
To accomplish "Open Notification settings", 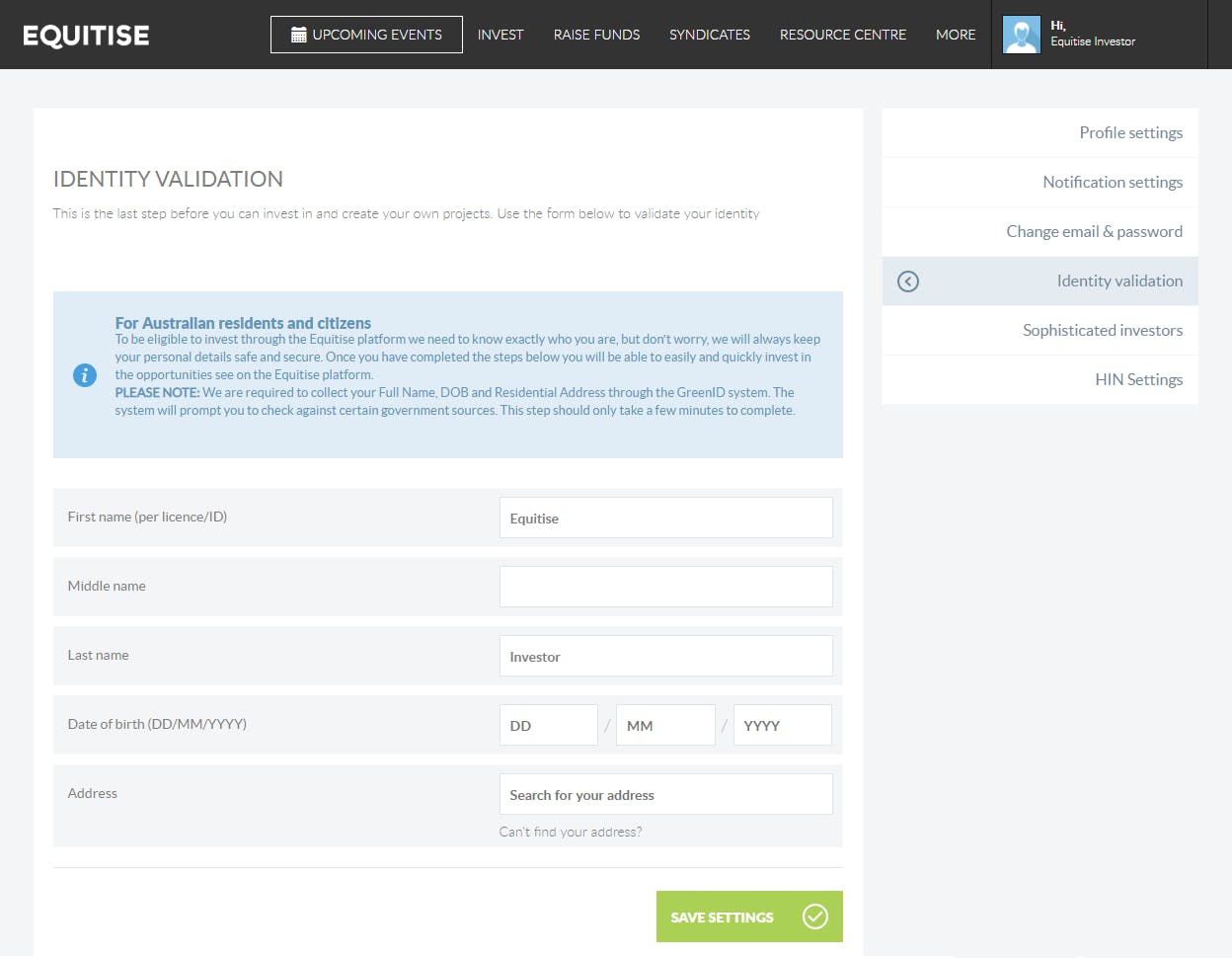I will coord(1039,182).
